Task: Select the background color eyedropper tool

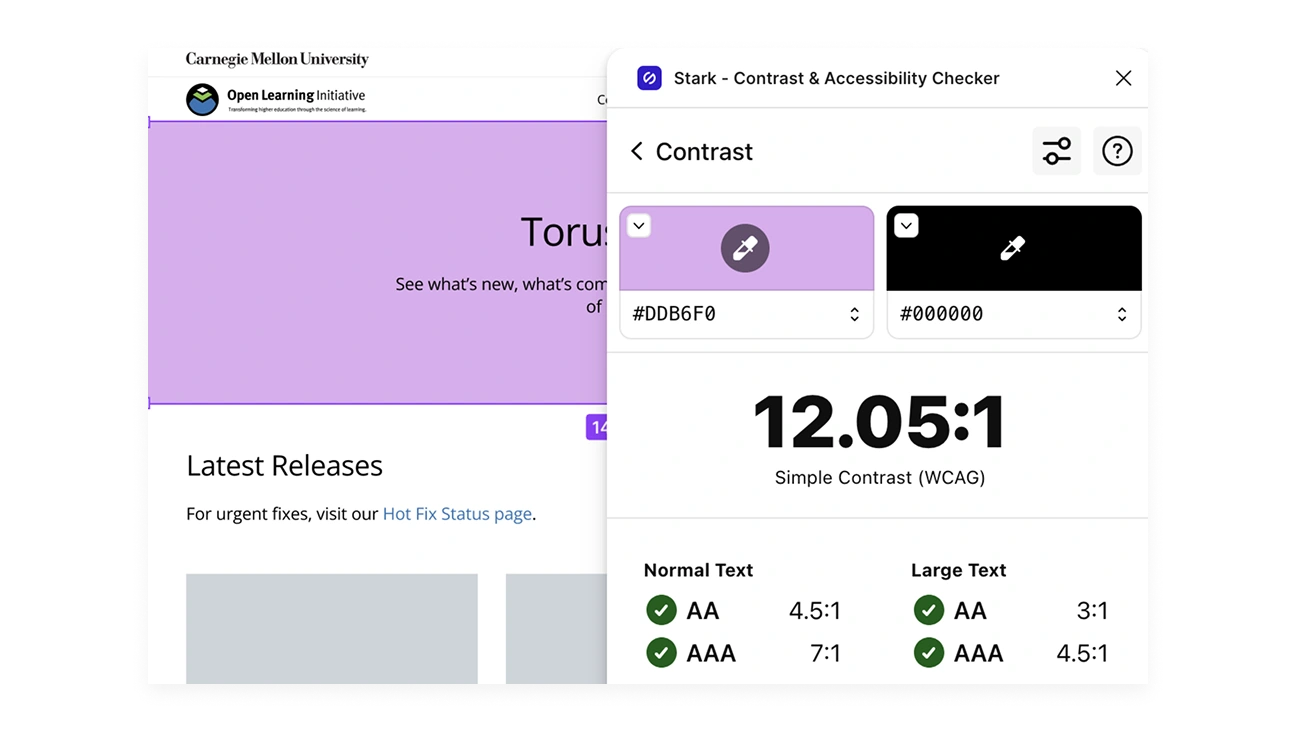Action: pos(1013,248)
